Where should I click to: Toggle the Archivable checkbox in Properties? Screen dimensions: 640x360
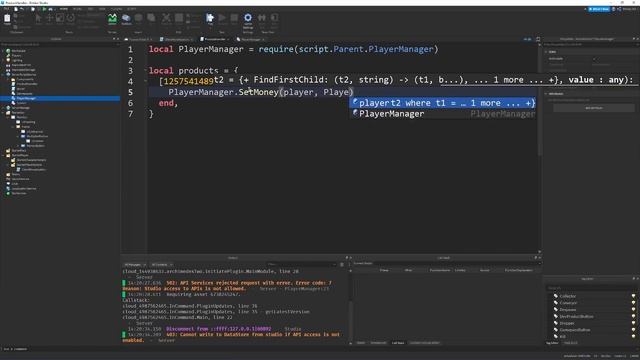pos(594,58)
